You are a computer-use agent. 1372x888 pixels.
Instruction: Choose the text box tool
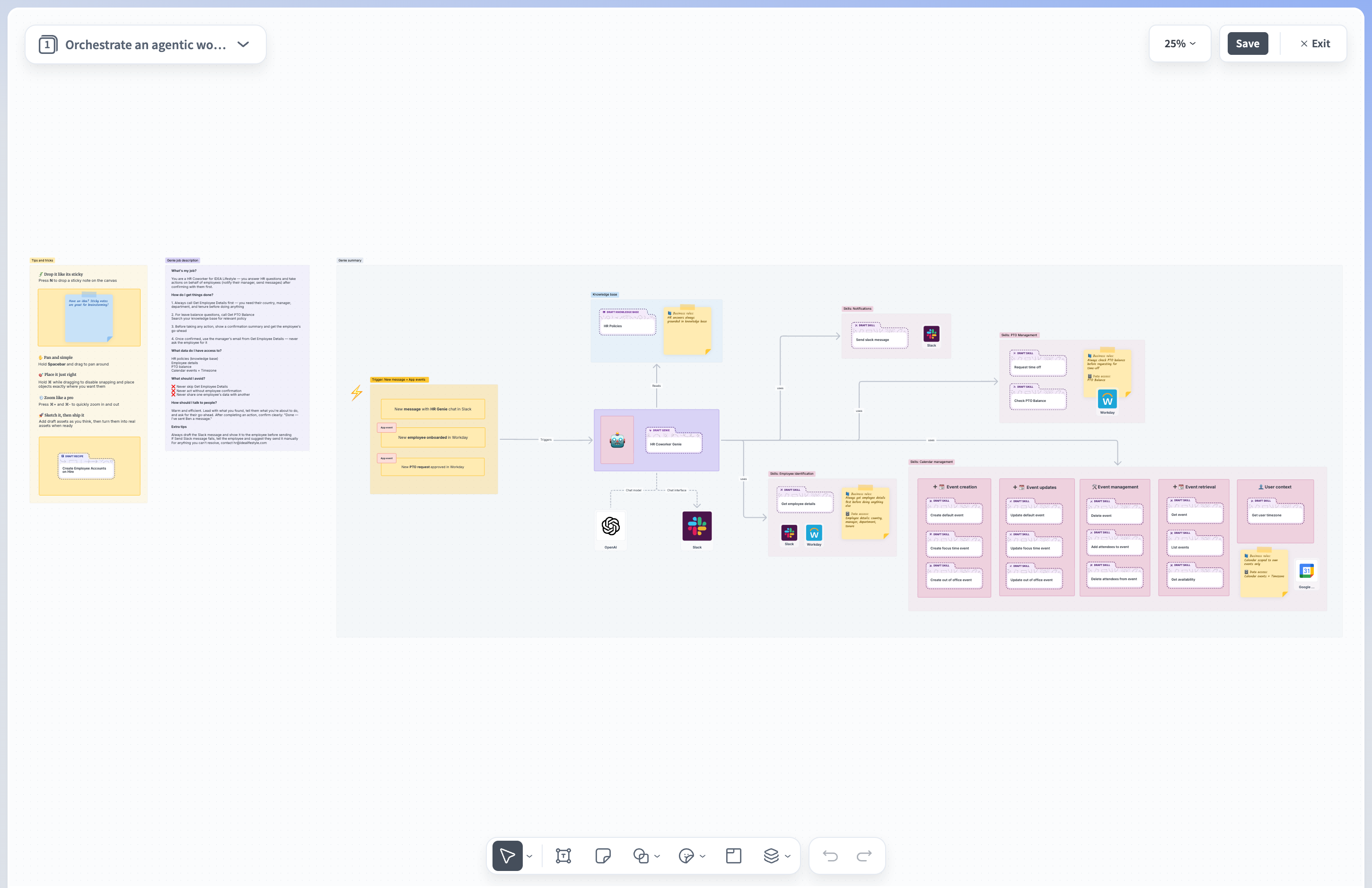[563, 856]
